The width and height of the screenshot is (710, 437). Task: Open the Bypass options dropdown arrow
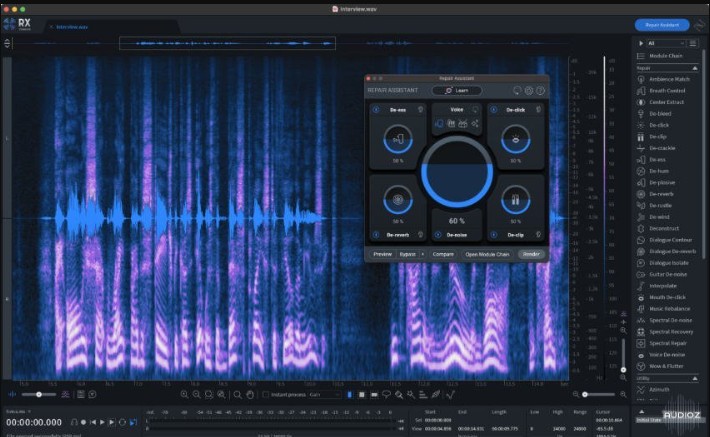[x=423, y=254]
